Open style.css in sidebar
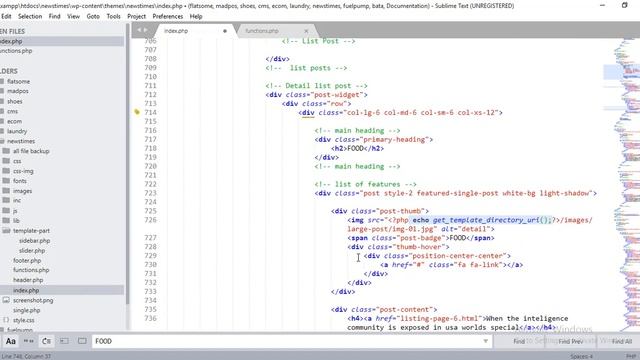Image resolution: width=640 pixels, height=360 pixels. pyautogui.click(x=24, y=320)
